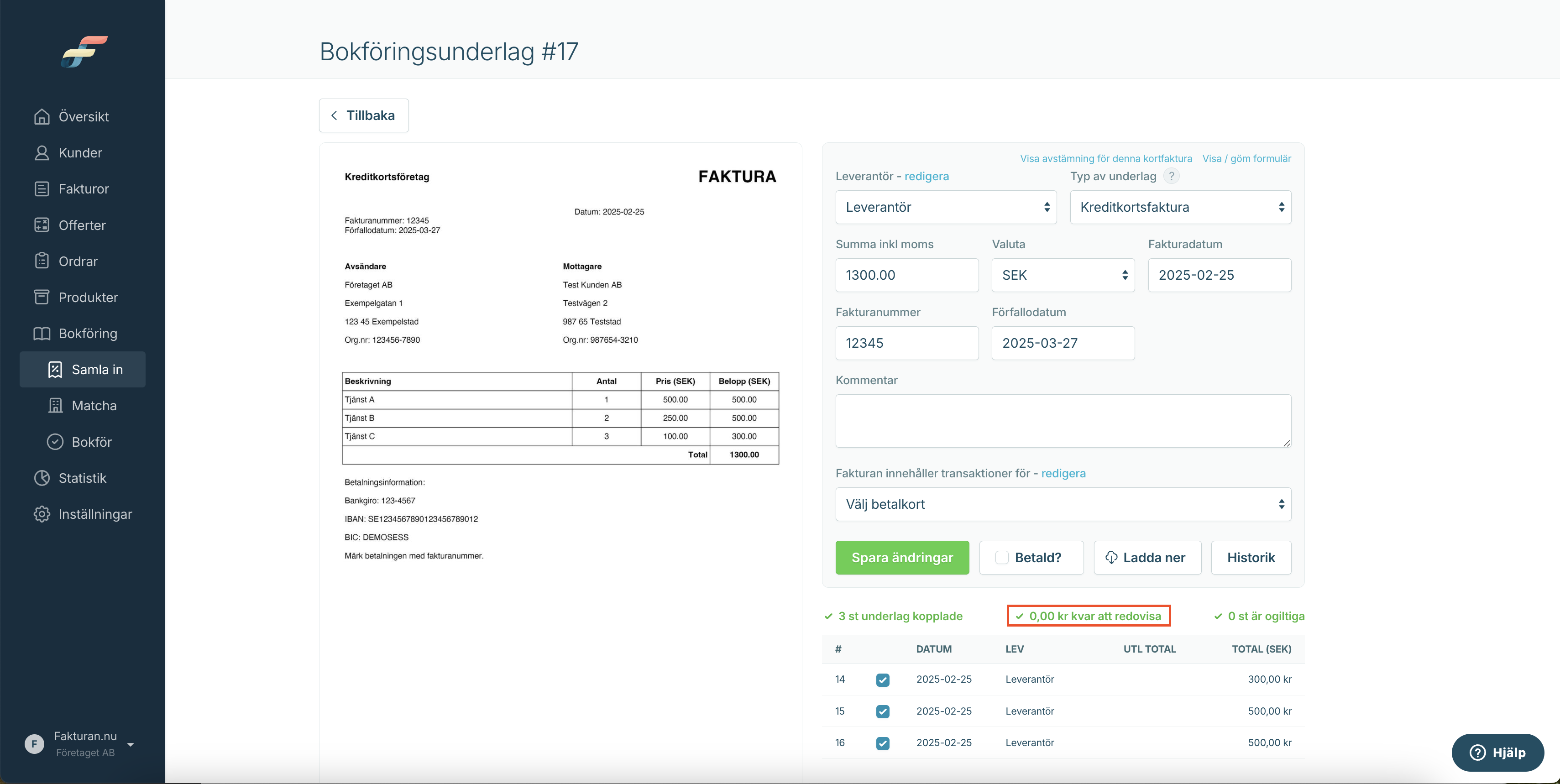This screenshot has width=1560, height=784.
Task: Uncheck the checkbox for underlag row 14
Action: coord(883,680)
